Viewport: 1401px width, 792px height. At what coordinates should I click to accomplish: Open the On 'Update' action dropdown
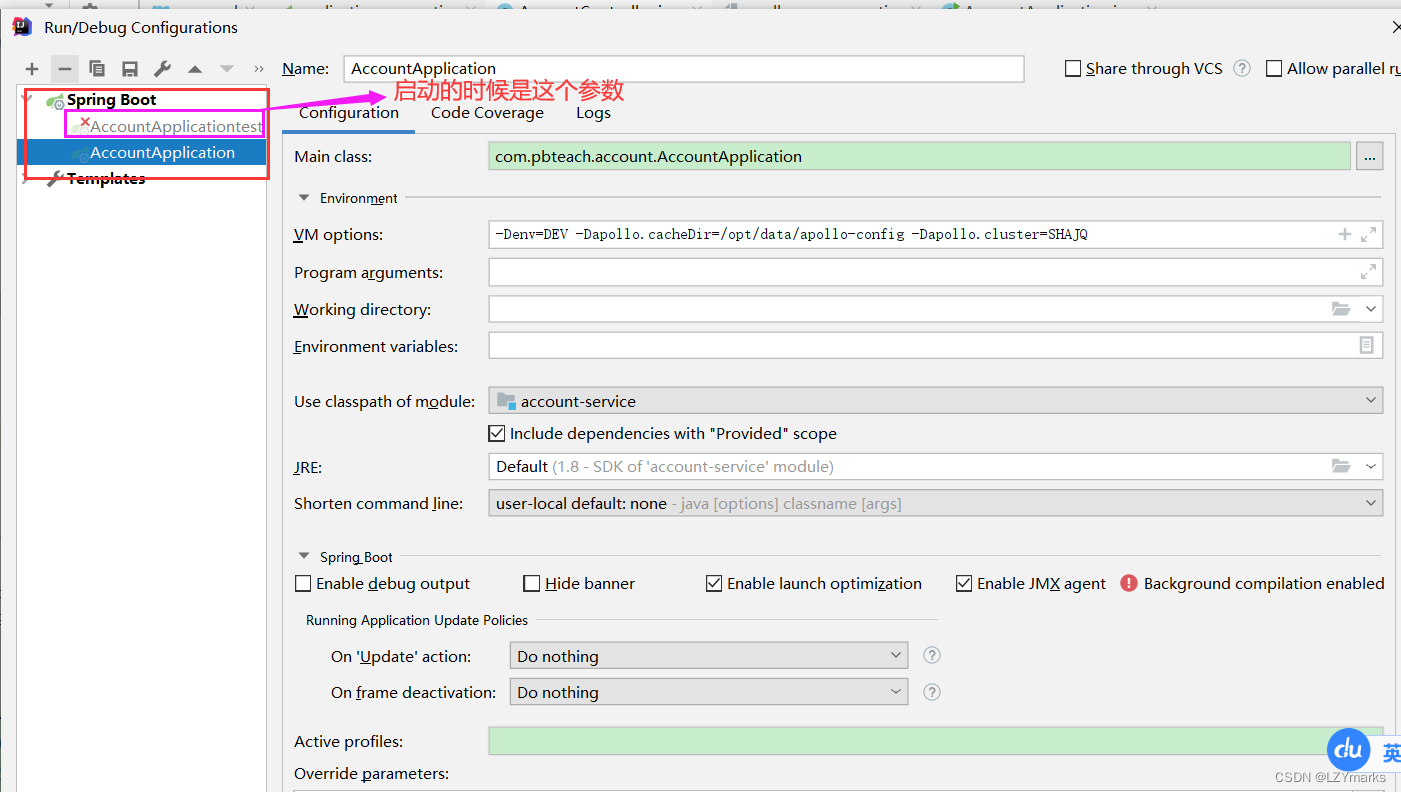(709, 656)
